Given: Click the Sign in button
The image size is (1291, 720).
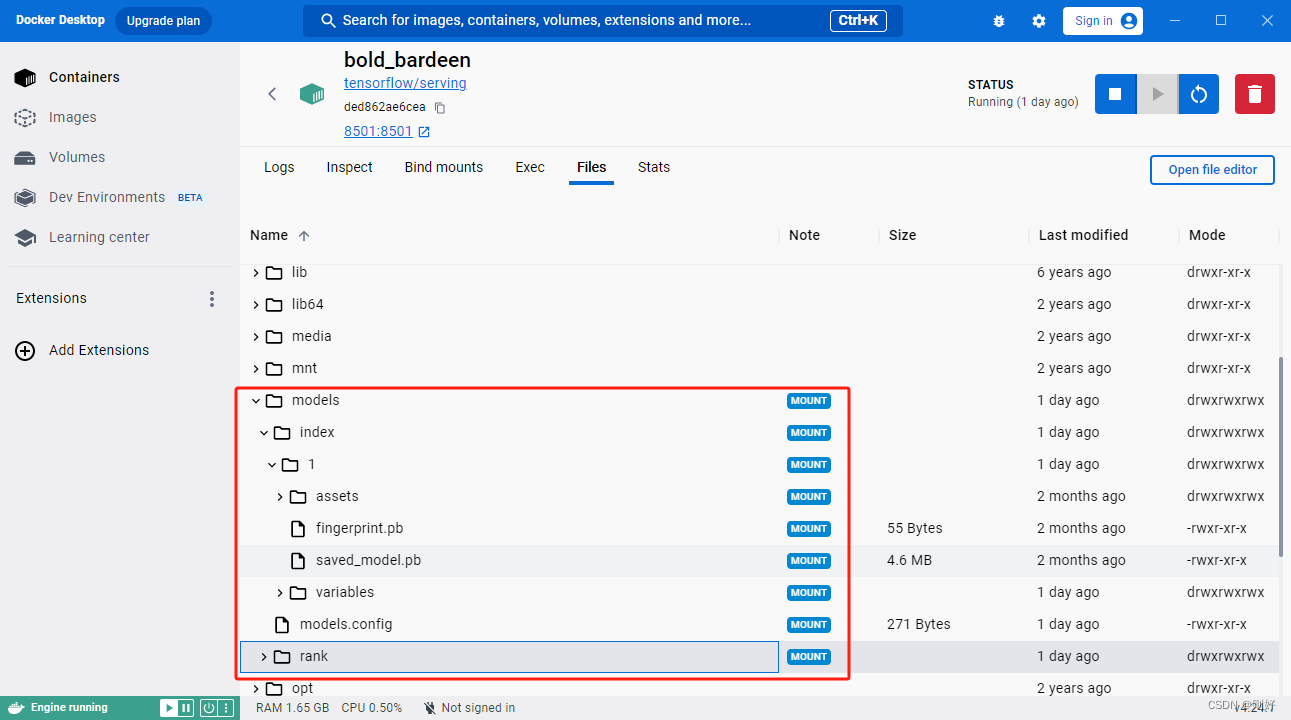Looking at the screenshot, I should pyautogui.click(x=1105, y=21).
